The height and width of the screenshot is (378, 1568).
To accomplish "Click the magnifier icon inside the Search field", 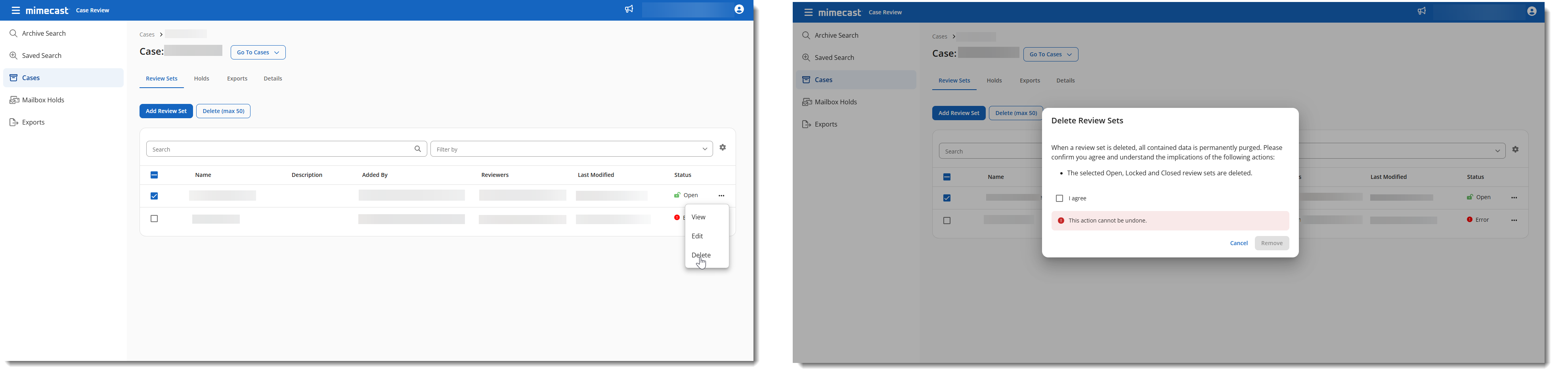I will [x=418, y=149].
